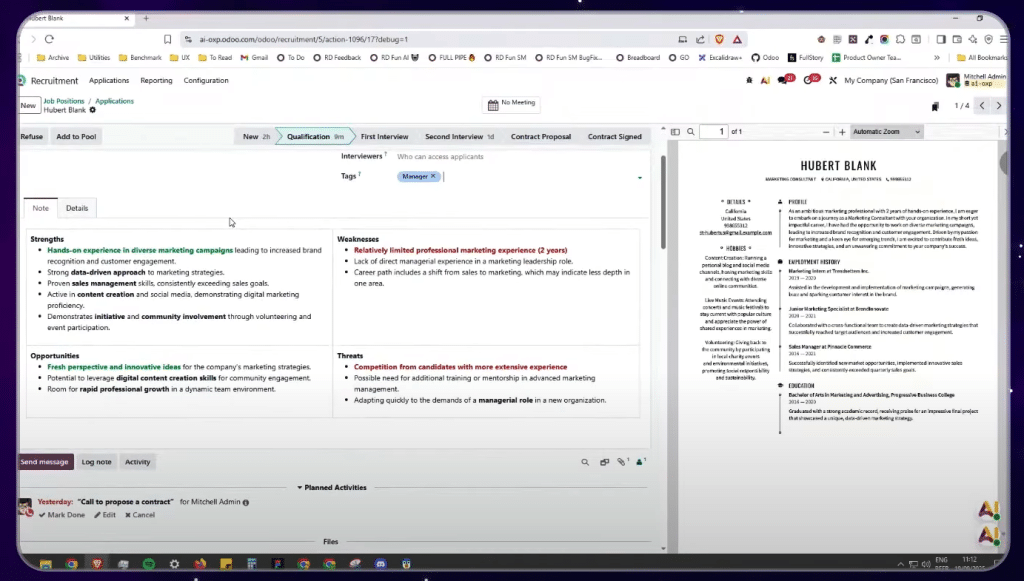Image resolution: width=1024 pixels, height=581 pixels.
Task: Collapse the Planned Activities section
Action: coord(330,488)
